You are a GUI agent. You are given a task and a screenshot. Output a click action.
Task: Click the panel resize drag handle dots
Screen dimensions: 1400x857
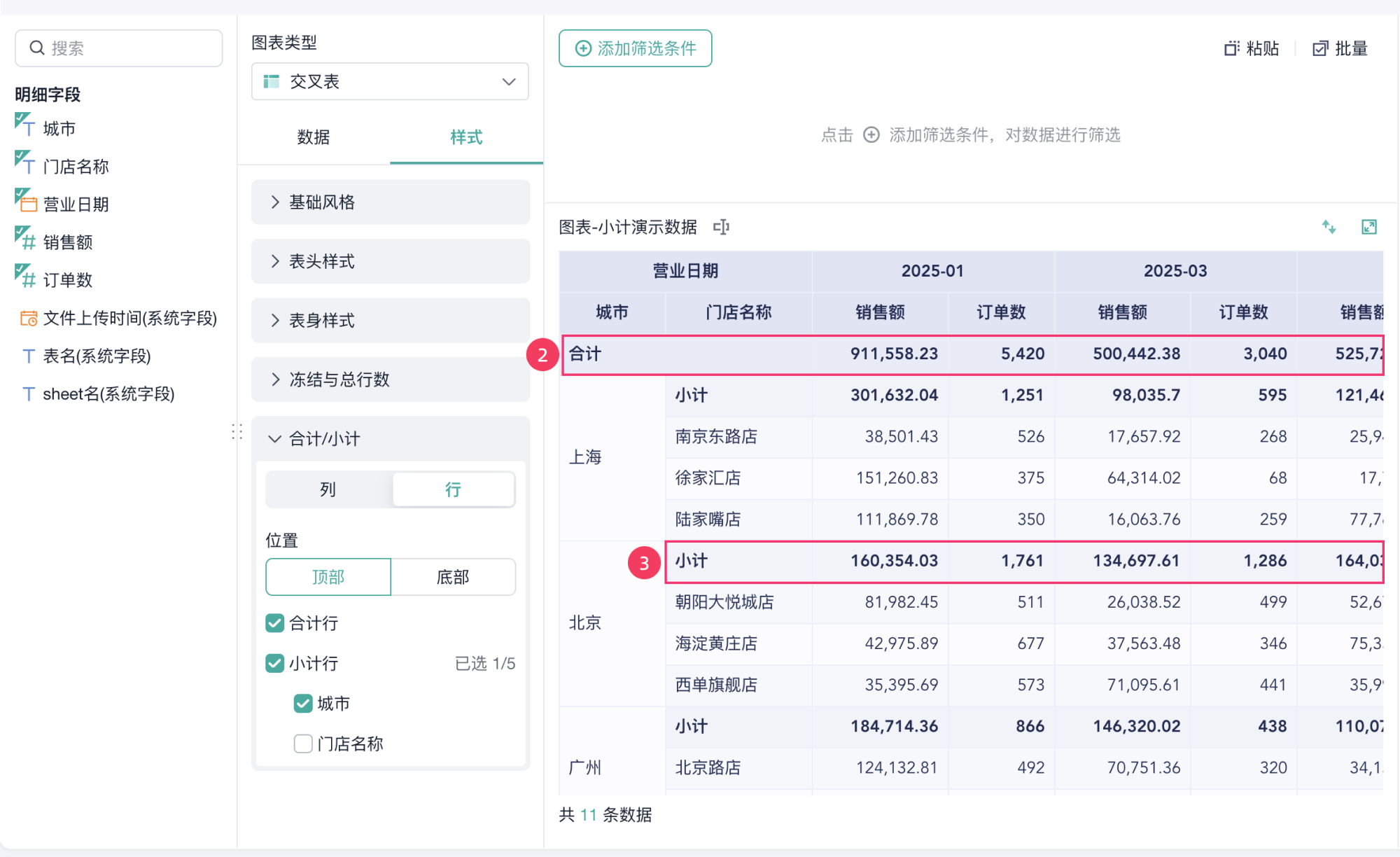(237, 431)
